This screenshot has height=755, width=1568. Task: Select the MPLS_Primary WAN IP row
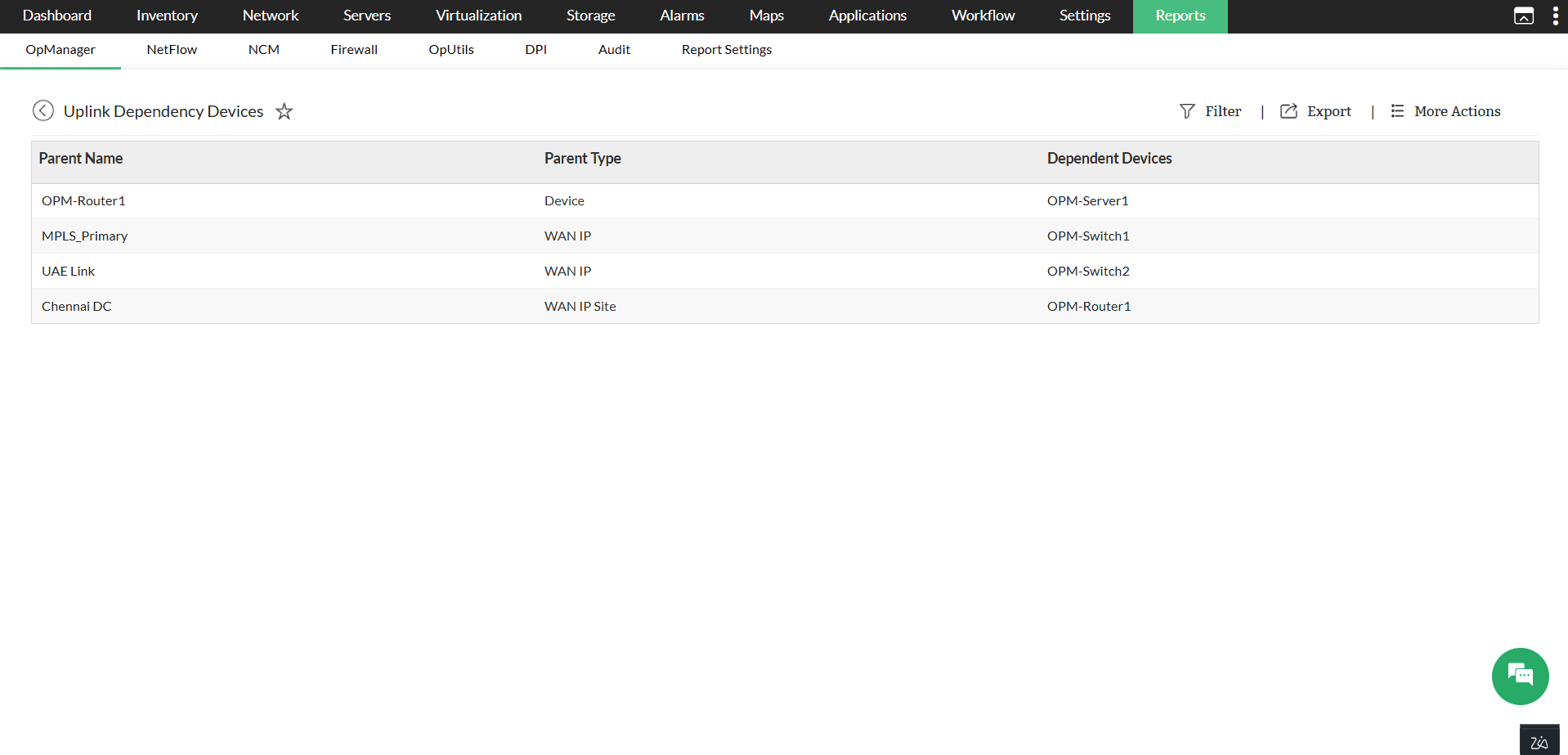tap(84, 236)
